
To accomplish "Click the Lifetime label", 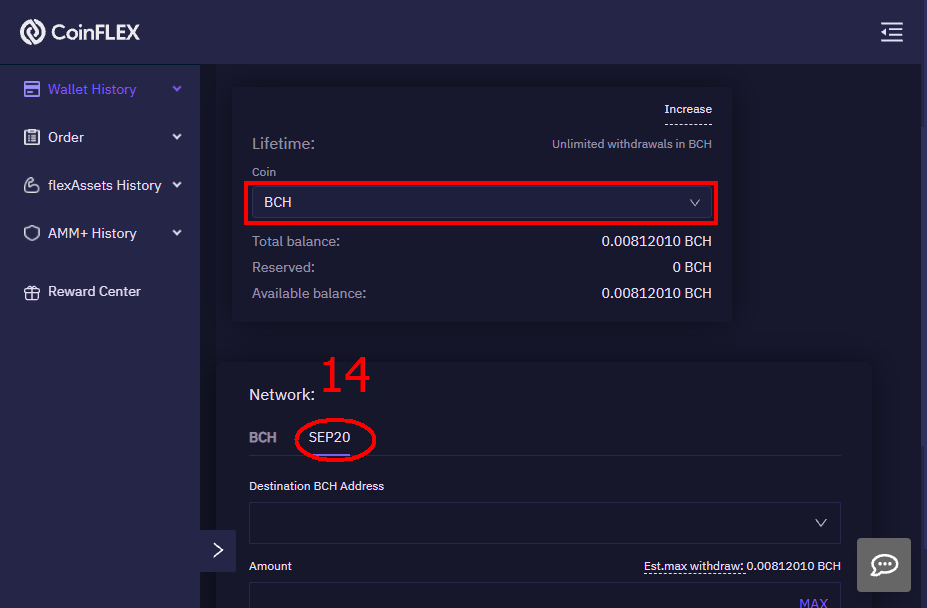I will (x=283, y=144).
